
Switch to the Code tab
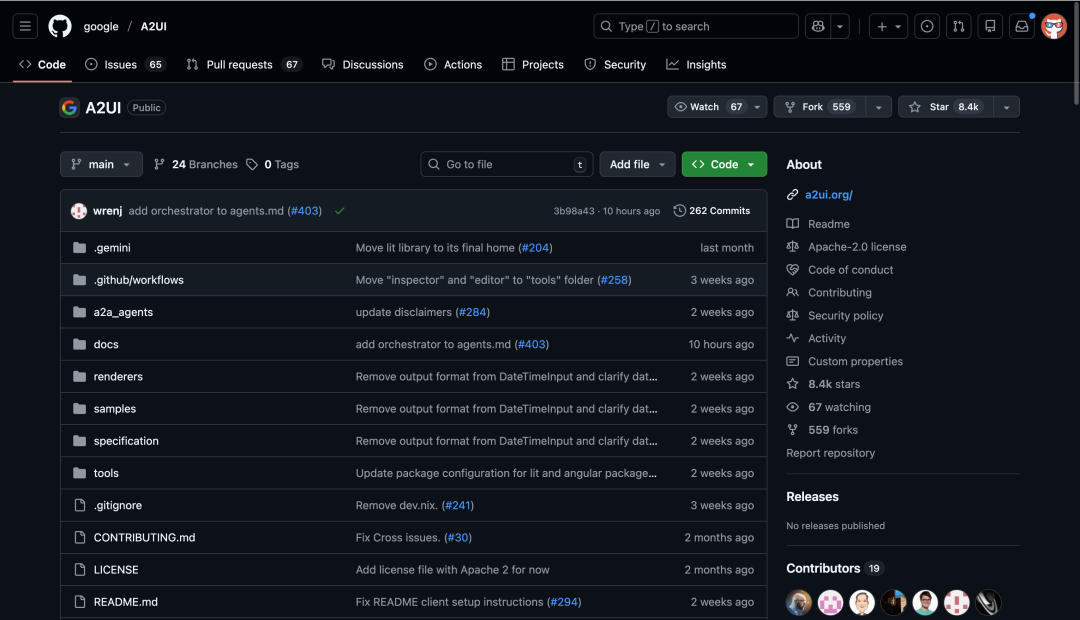[43, 64]
